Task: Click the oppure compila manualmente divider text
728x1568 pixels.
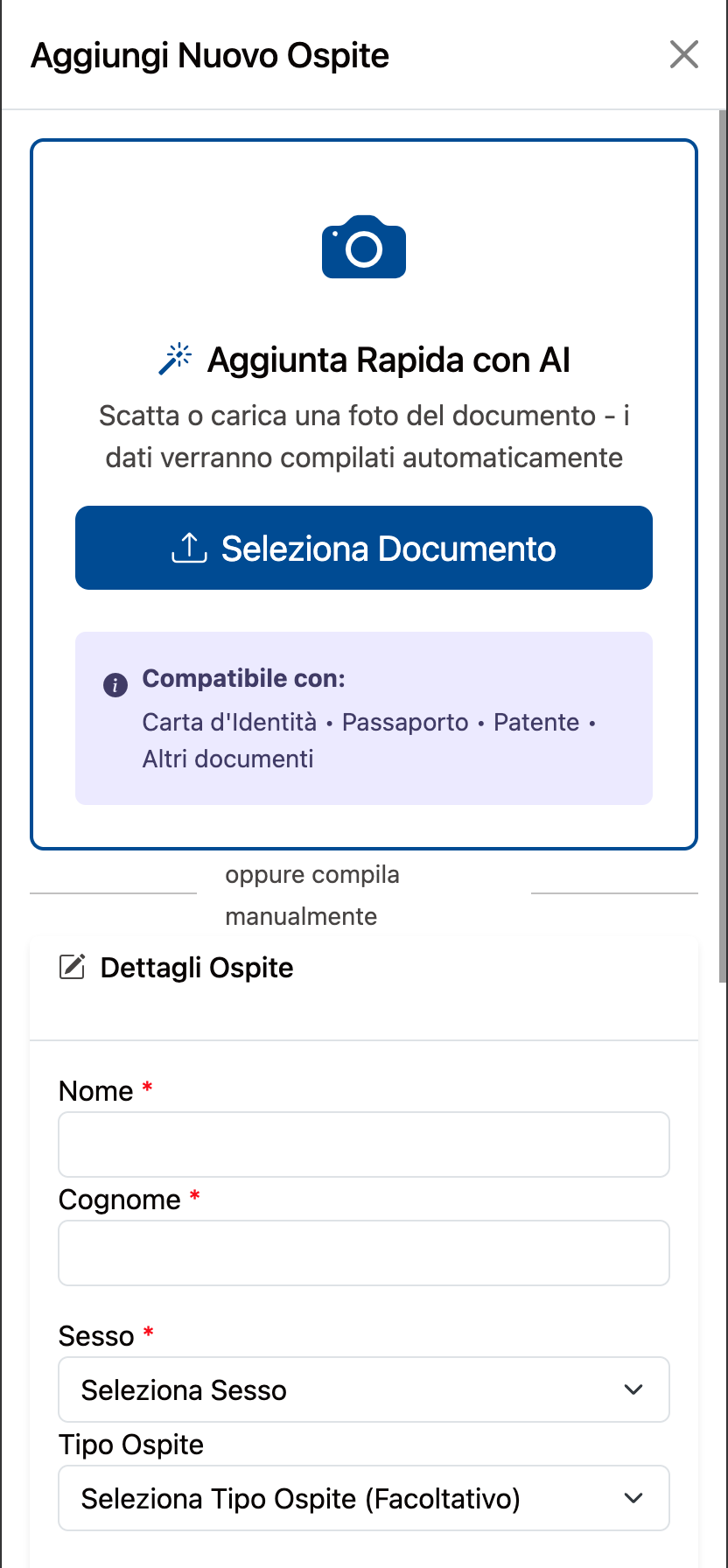Action: click(x=311, y=894)
